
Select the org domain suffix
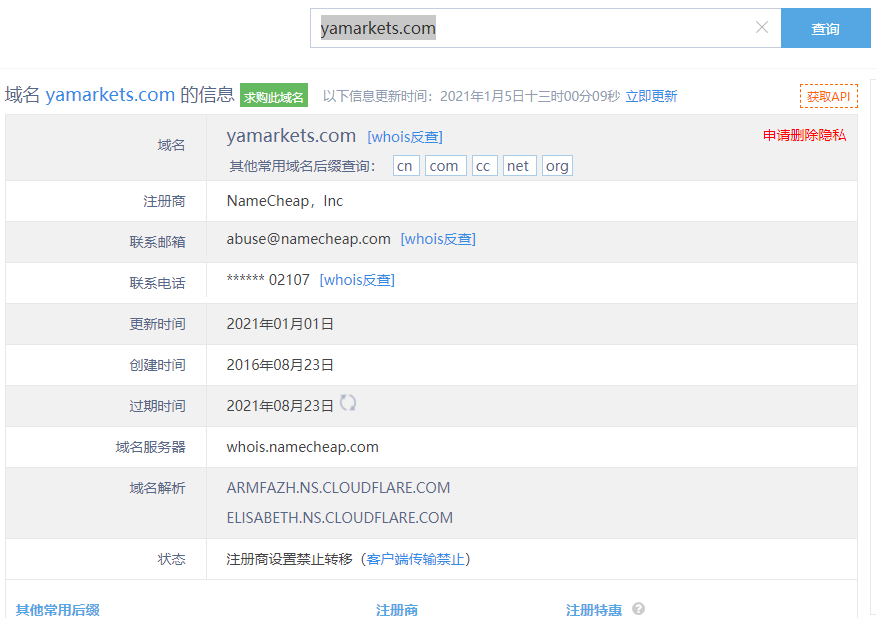557,166
